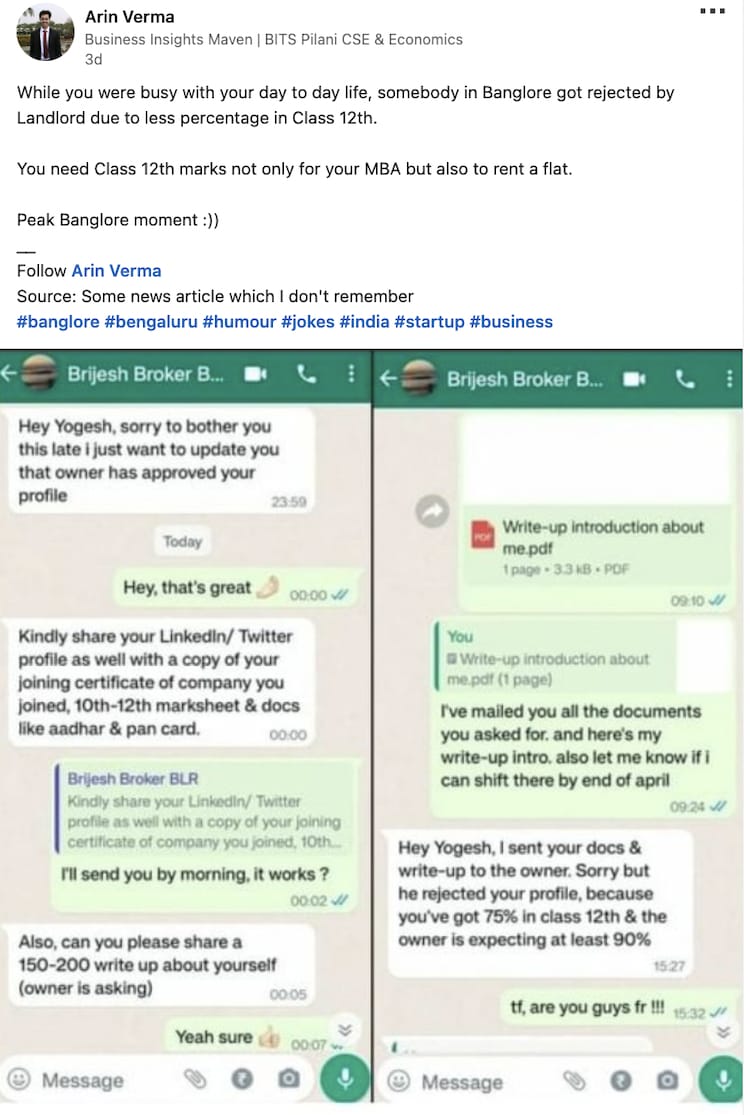Open the post options three-dot menu
The width and height of the screenshot is (750, 1115).
[712, 11]
